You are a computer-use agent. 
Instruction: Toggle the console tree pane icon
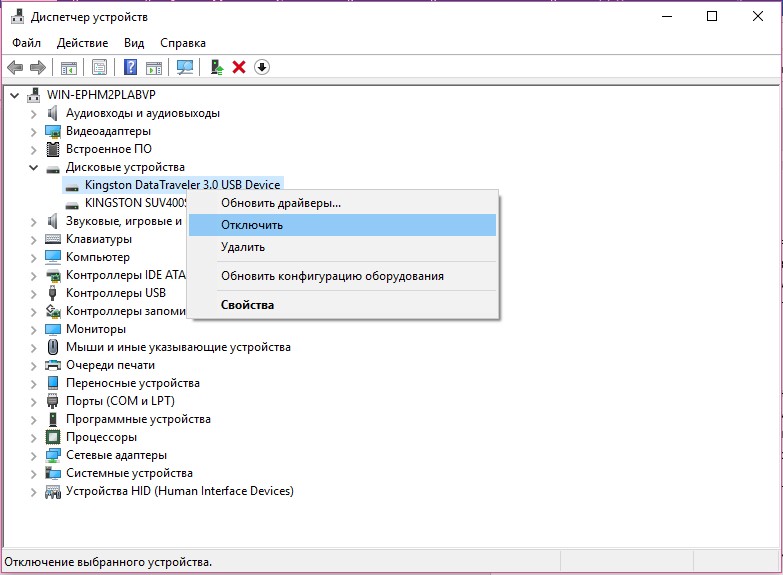pyautogui.click(x=69, y=67)
